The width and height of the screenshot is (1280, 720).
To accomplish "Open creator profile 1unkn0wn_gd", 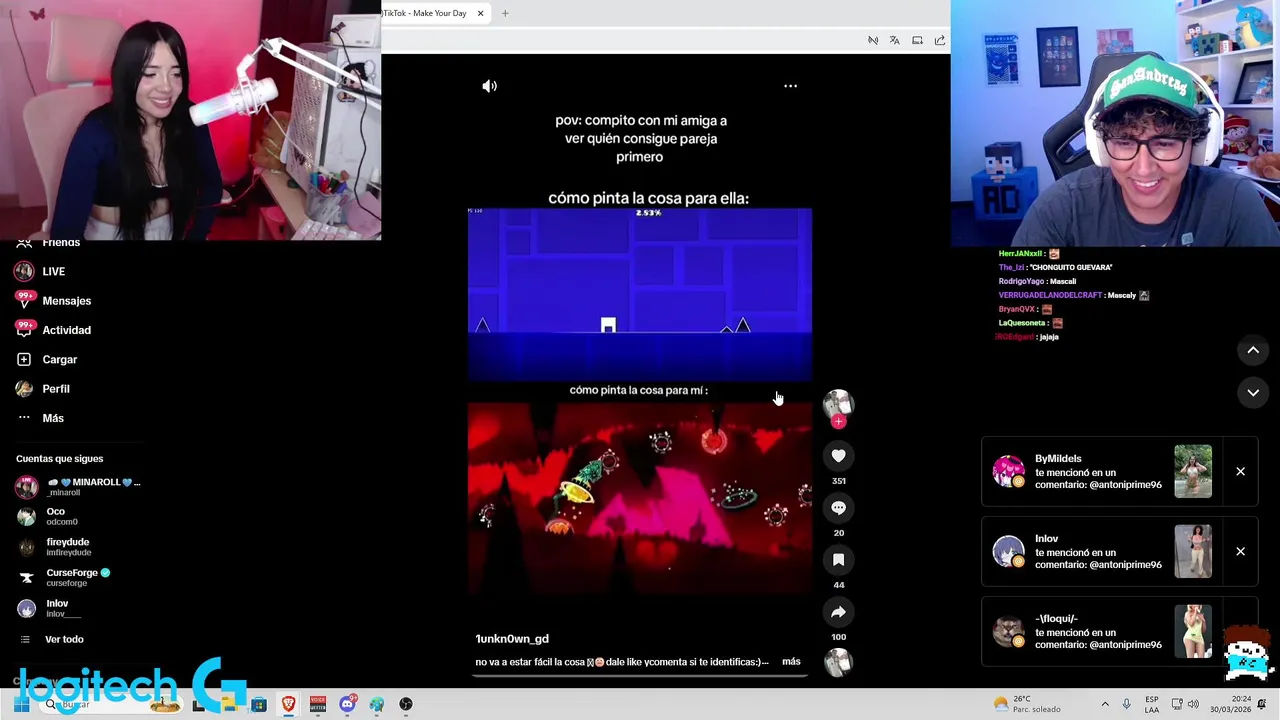I will point(512,639).
